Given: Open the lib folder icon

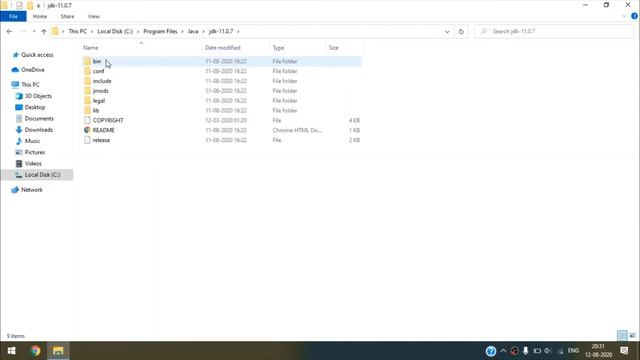Looking at the screenshot, I should click(x=87, y=110).
